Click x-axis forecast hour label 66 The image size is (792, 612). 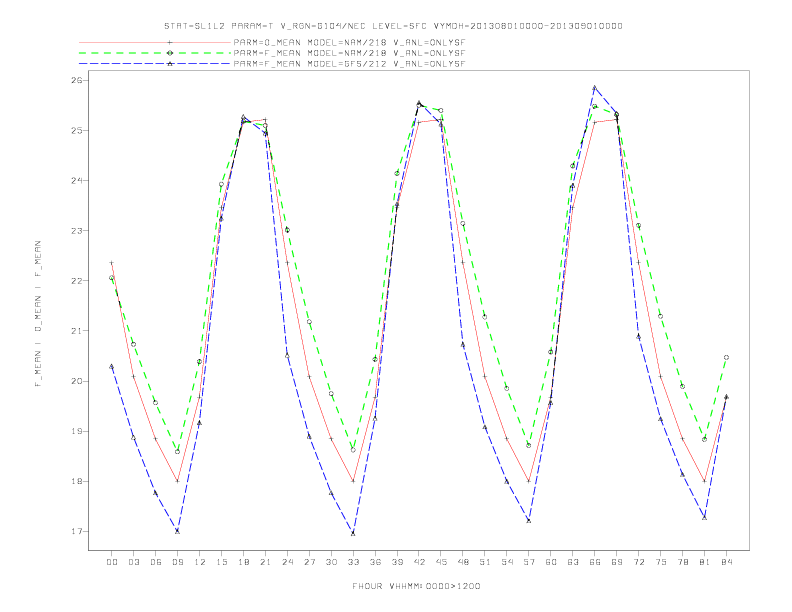(x=595, y=562)
